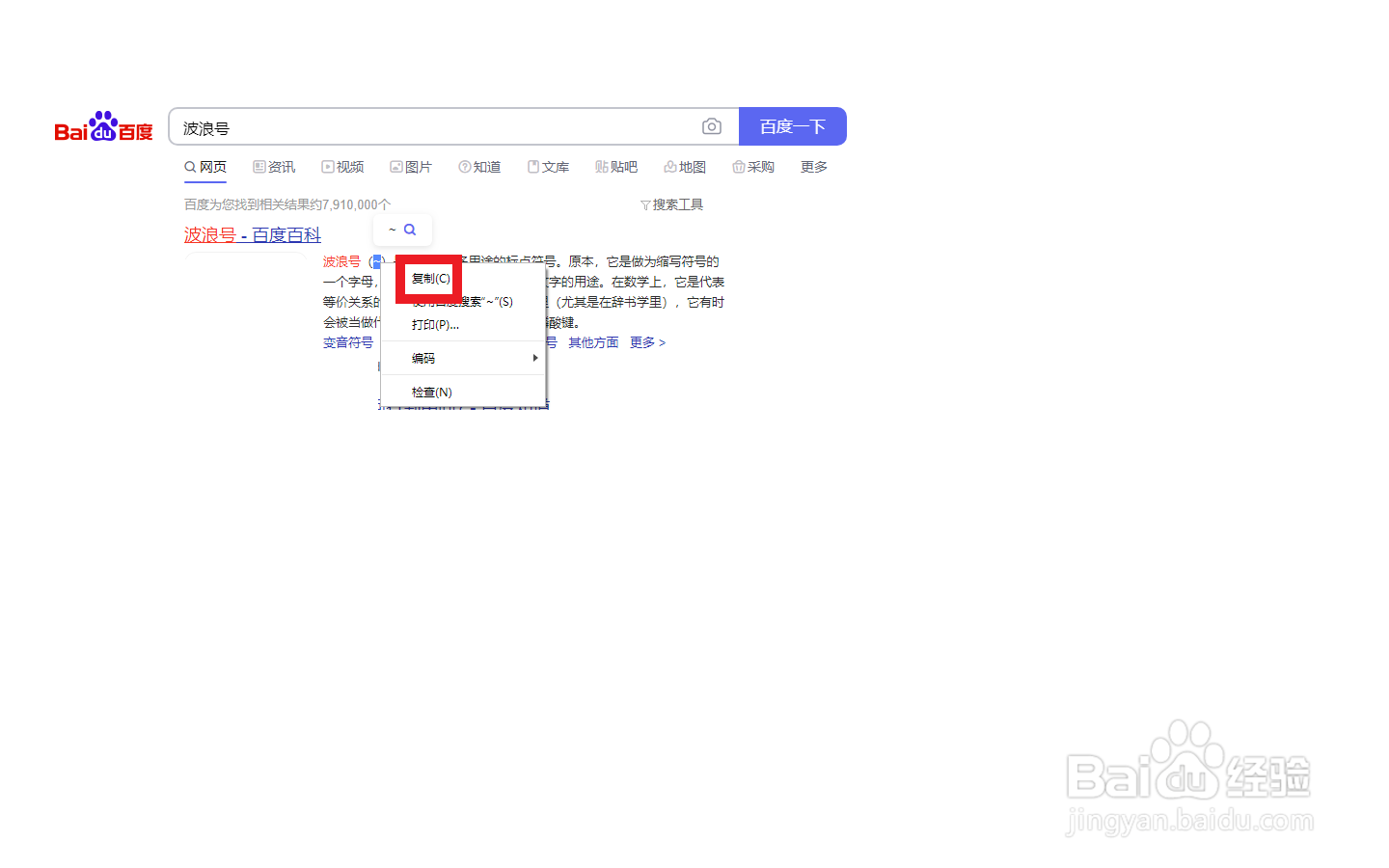The width and height of the screenshot is (1389, 868).
Task: Expand the 更多 > link in the result
Action: tap(647, 341)
